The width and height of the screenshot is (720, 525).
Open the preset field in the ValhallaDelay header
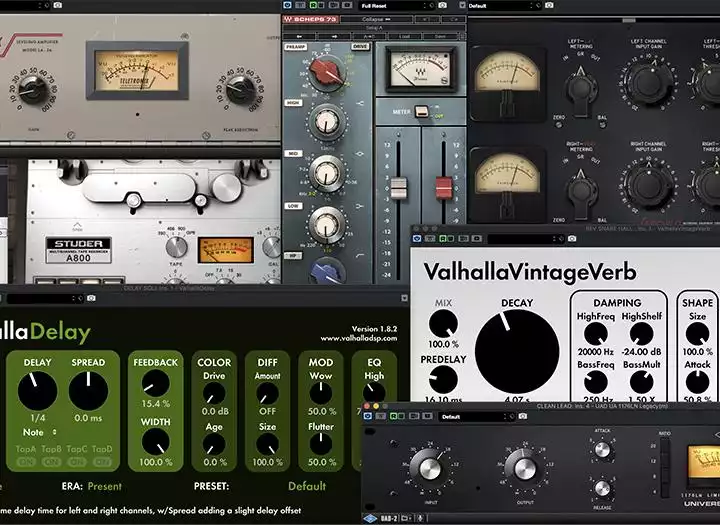click(45, 298)
